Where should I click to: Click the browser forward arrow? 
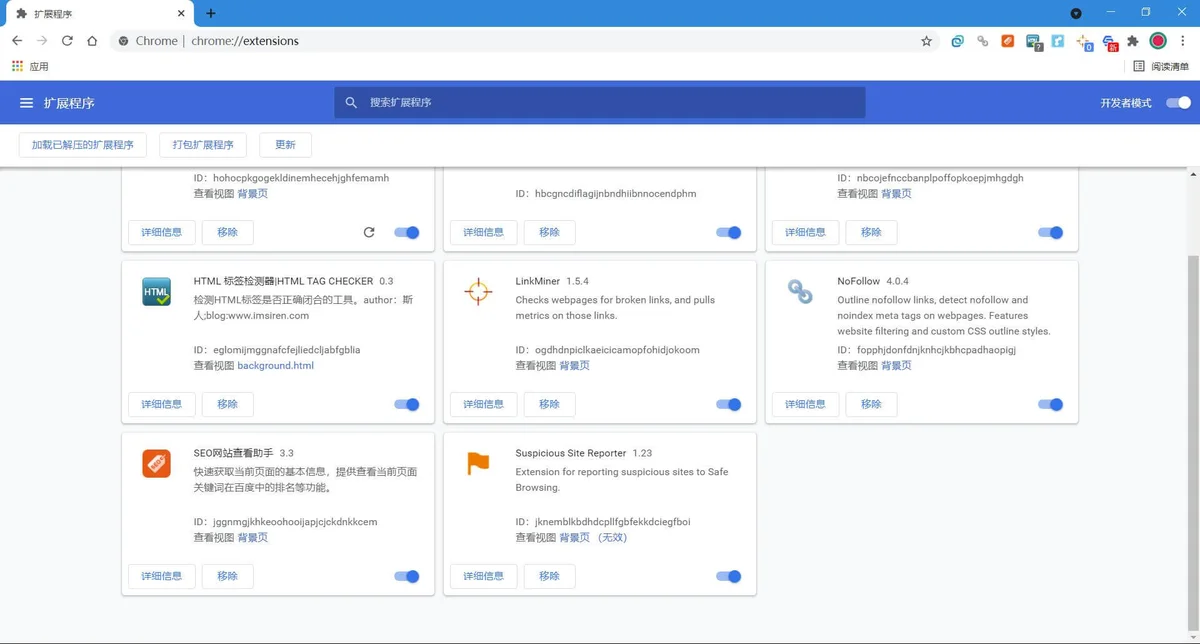click(42, 41)
